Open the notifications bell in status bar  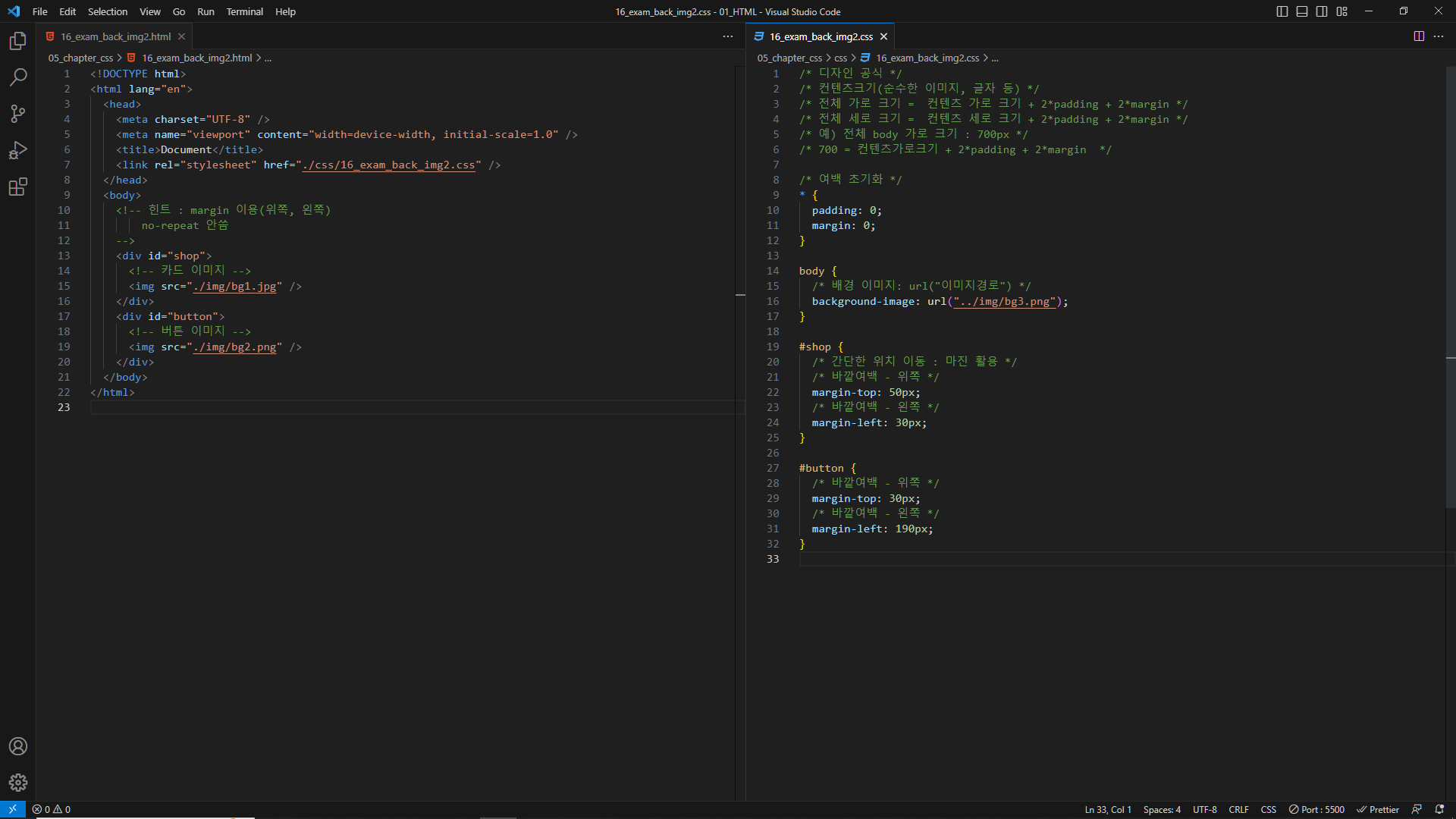pos(1439,809)
